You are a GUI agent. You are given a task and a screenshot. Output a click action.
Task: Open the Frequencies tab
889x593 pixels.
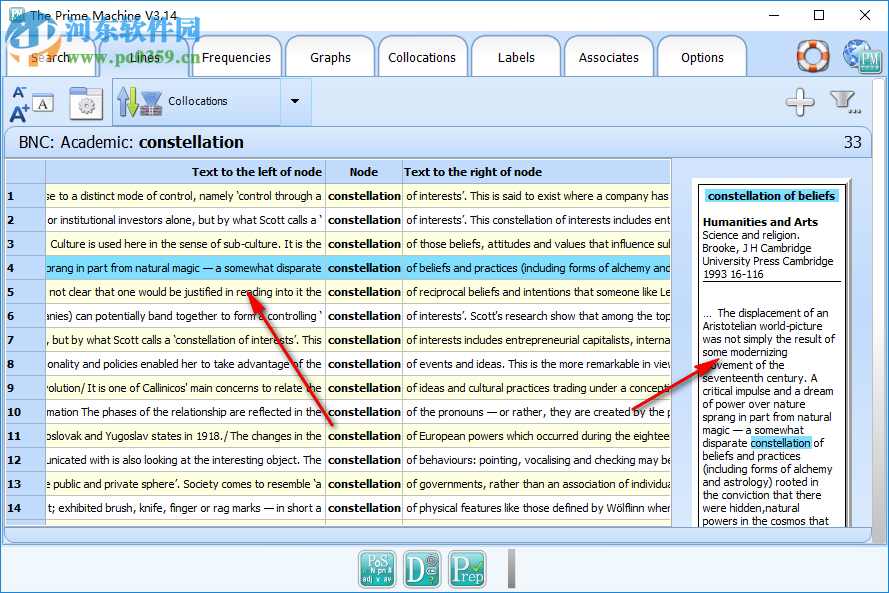[x=236, y=57]
